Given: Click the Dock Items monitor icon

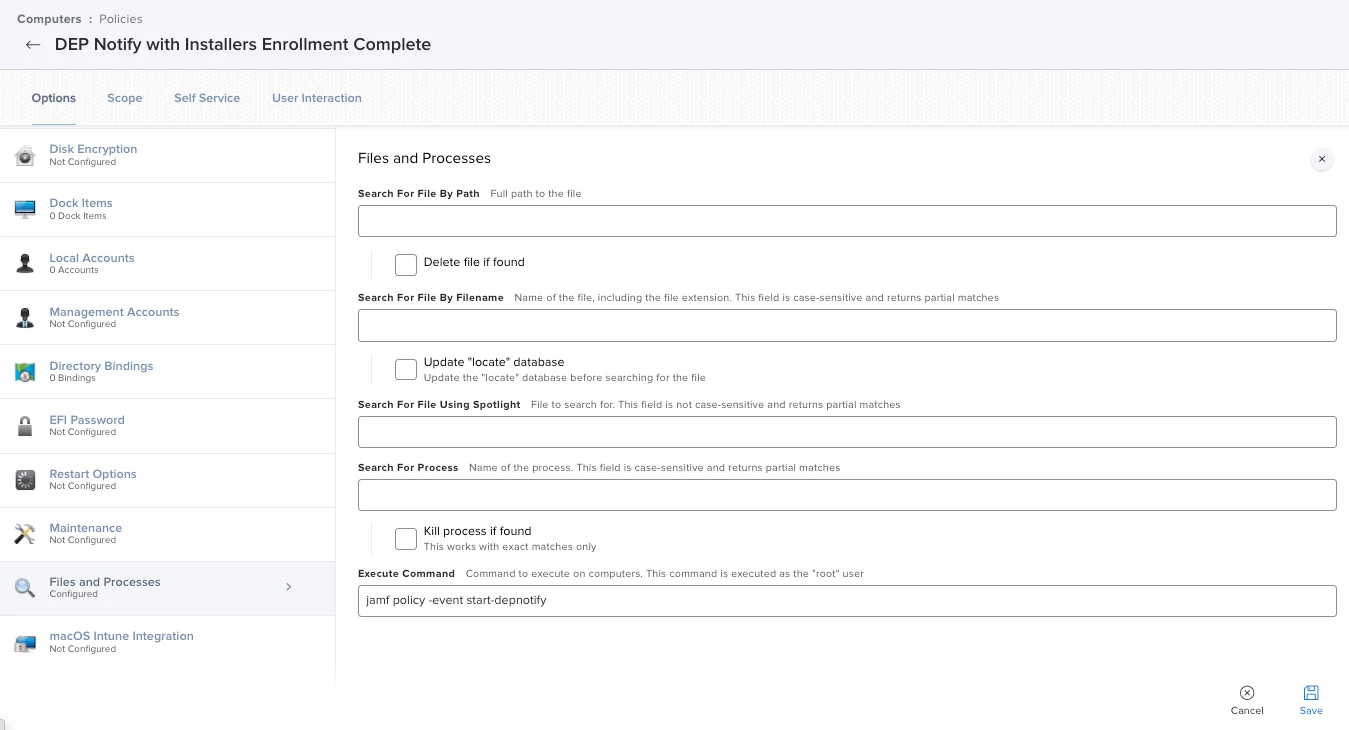Looking at the screenshot, I should pyautogui.click(x=25, y=209).
